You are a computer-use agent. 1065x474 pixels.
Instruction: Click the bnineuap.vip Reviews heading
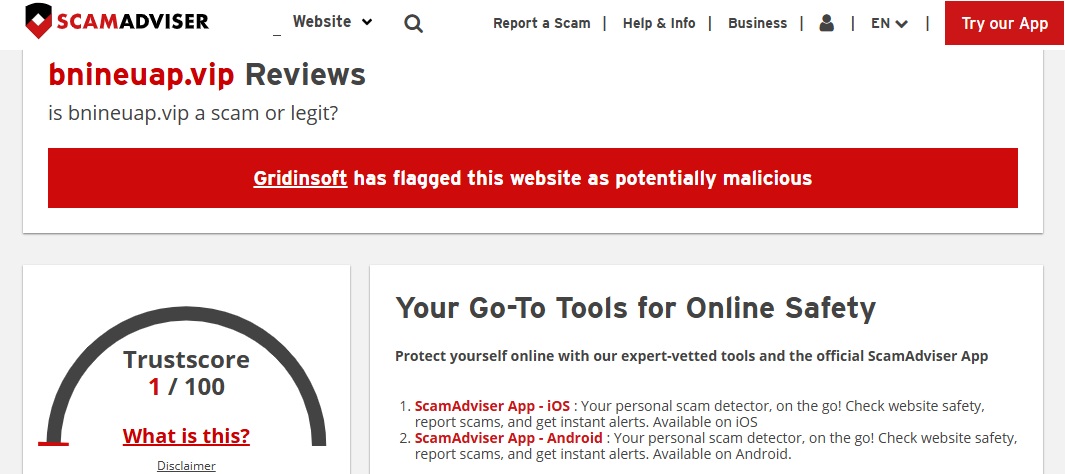(x=207, y=74)
